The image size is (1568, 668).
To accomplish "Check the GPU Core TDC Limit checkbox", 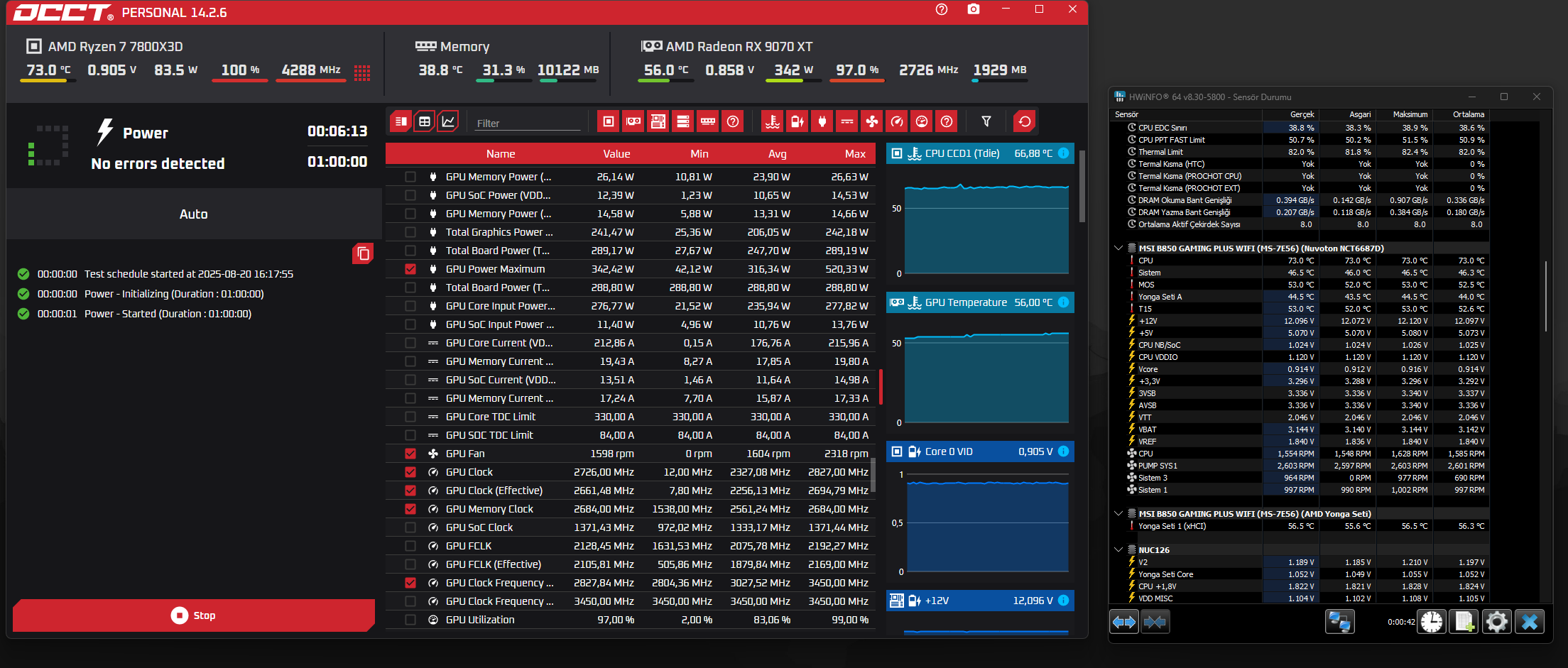I will click(x=410, y=417).
